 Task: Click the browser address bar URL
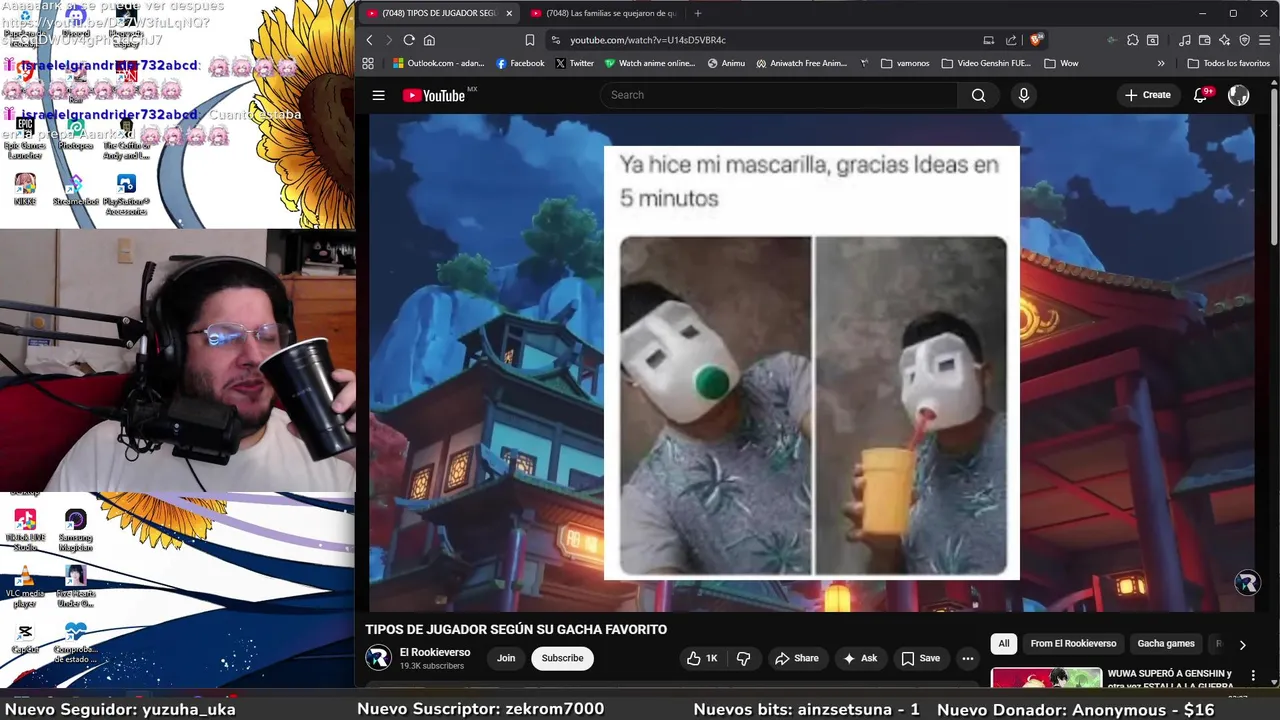coord(648,40)
